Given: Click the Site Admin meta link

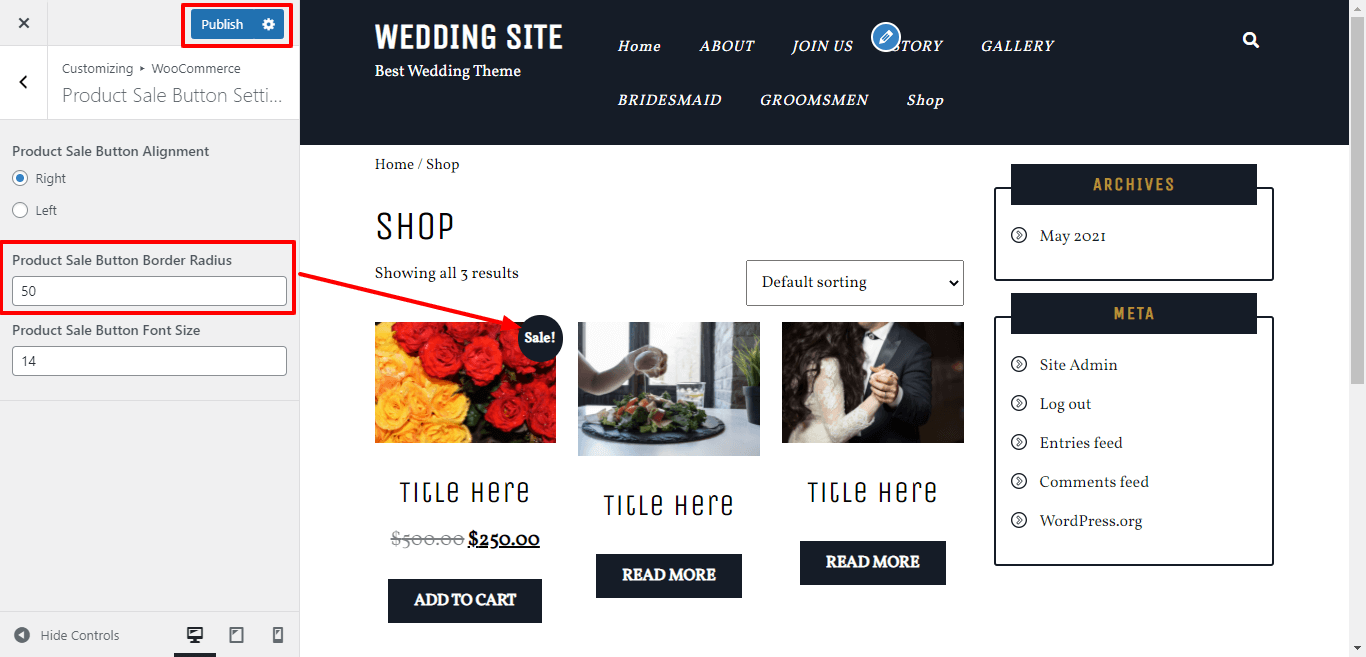Looking at the screenshot, I should [x=1078, y=365].
